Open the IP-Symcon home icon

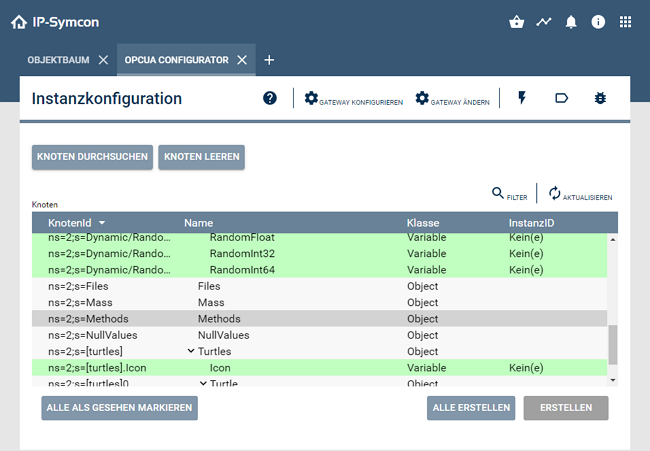[x=19, y=22]
